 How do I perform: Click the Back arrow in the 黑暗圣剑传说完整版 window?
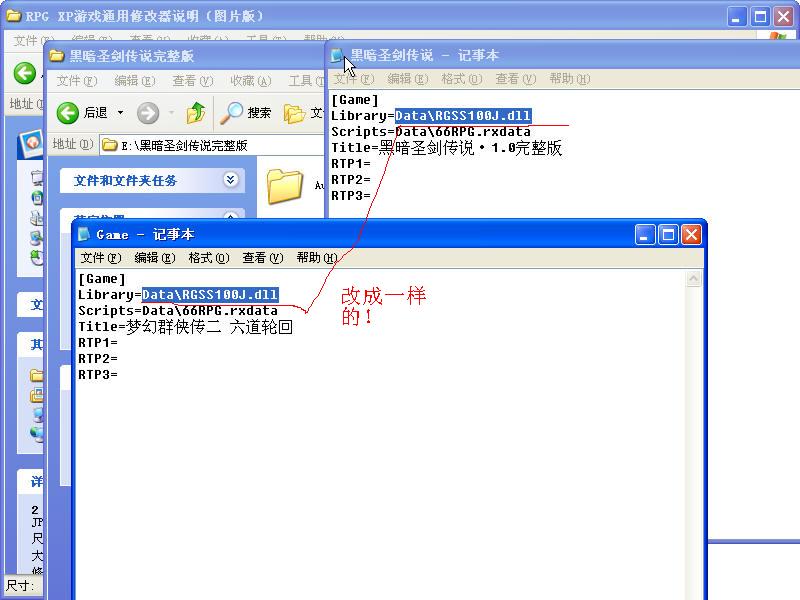(68, 113)
